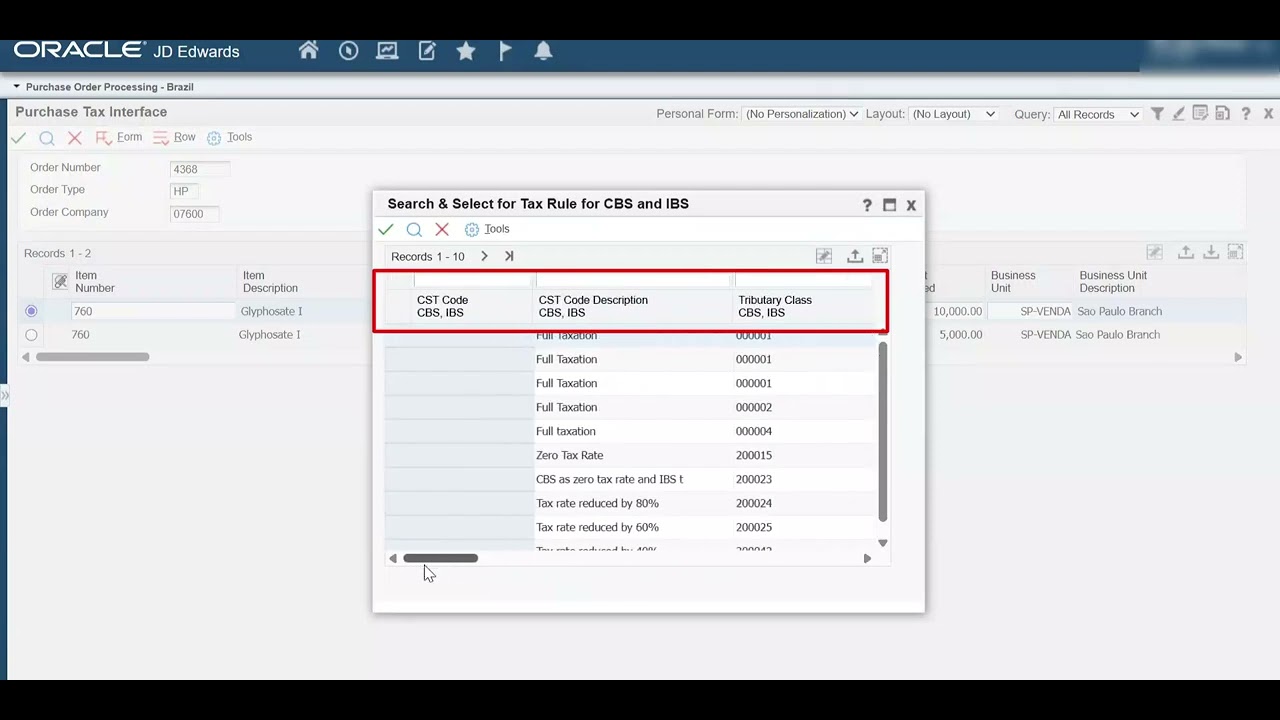Click OK checkmark on Purchase Tax Interface toolbar
The width and height of the screenshot is (1280, 720).
[x=19, y=138]
